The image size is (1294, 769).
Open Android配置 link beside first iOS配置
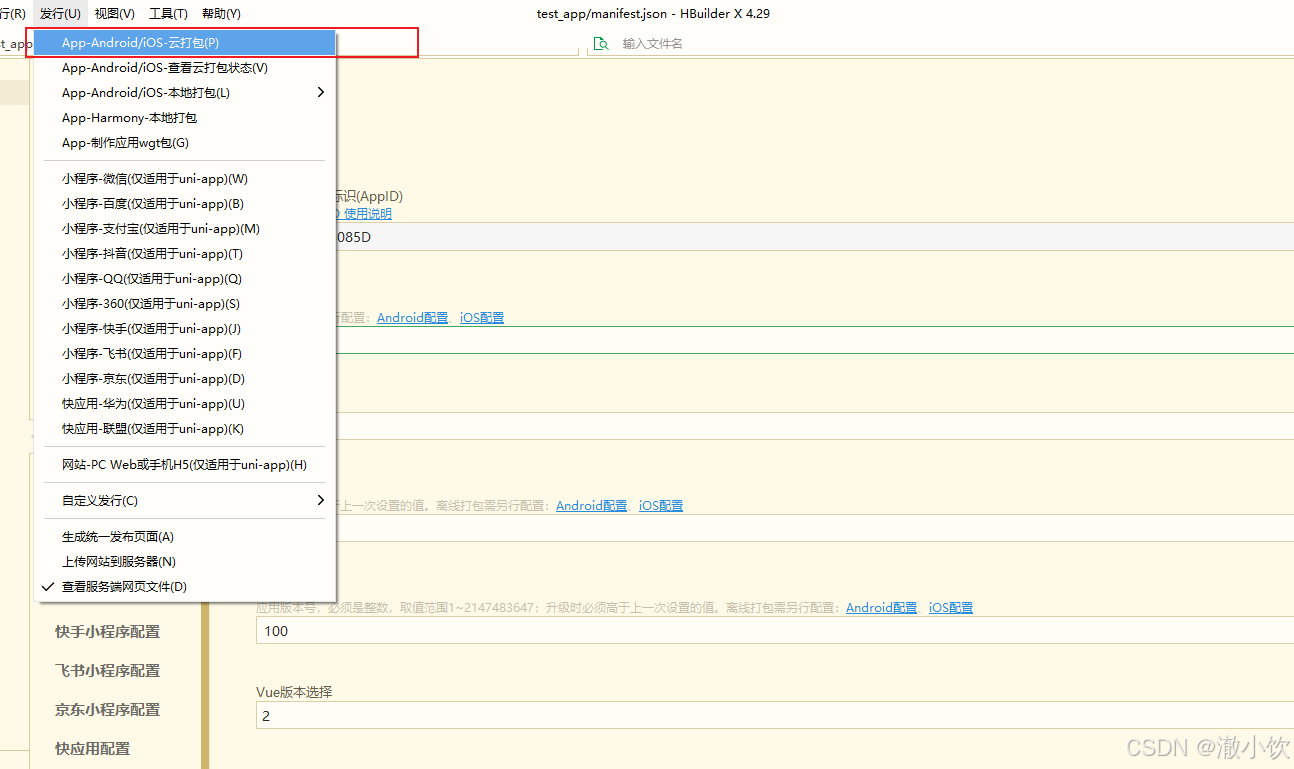(x=412, y=318)
